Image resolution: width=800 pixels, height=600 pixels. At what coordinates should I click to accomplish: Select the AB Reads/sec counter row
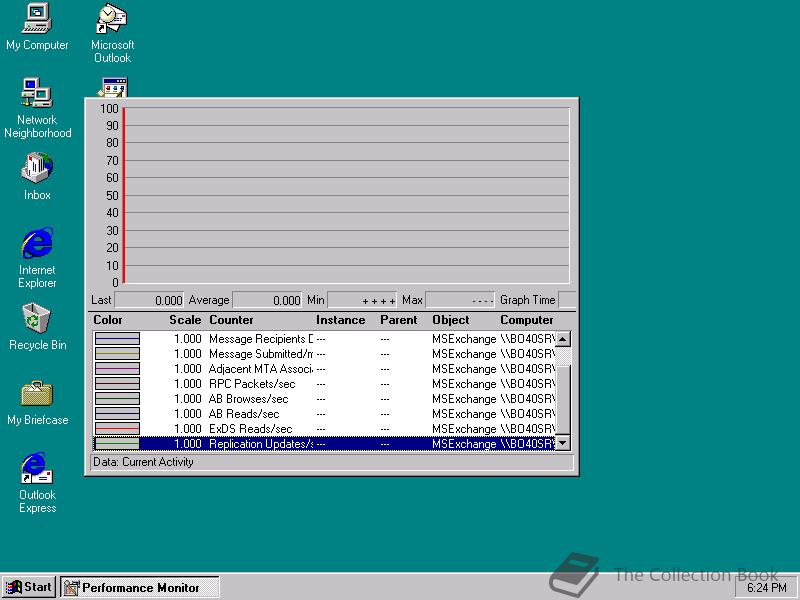324,414
